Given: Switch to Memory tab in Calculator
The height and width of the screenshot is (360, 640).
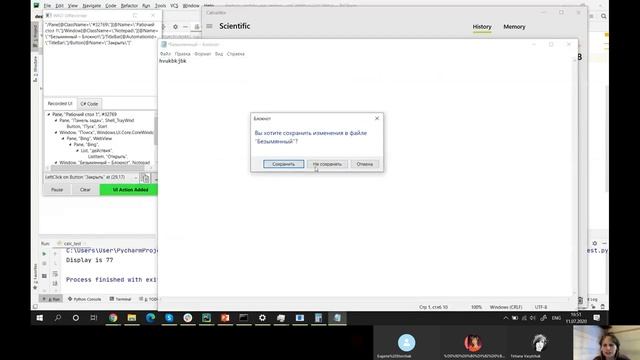Looking at the screenshot, I should (514, 27).
